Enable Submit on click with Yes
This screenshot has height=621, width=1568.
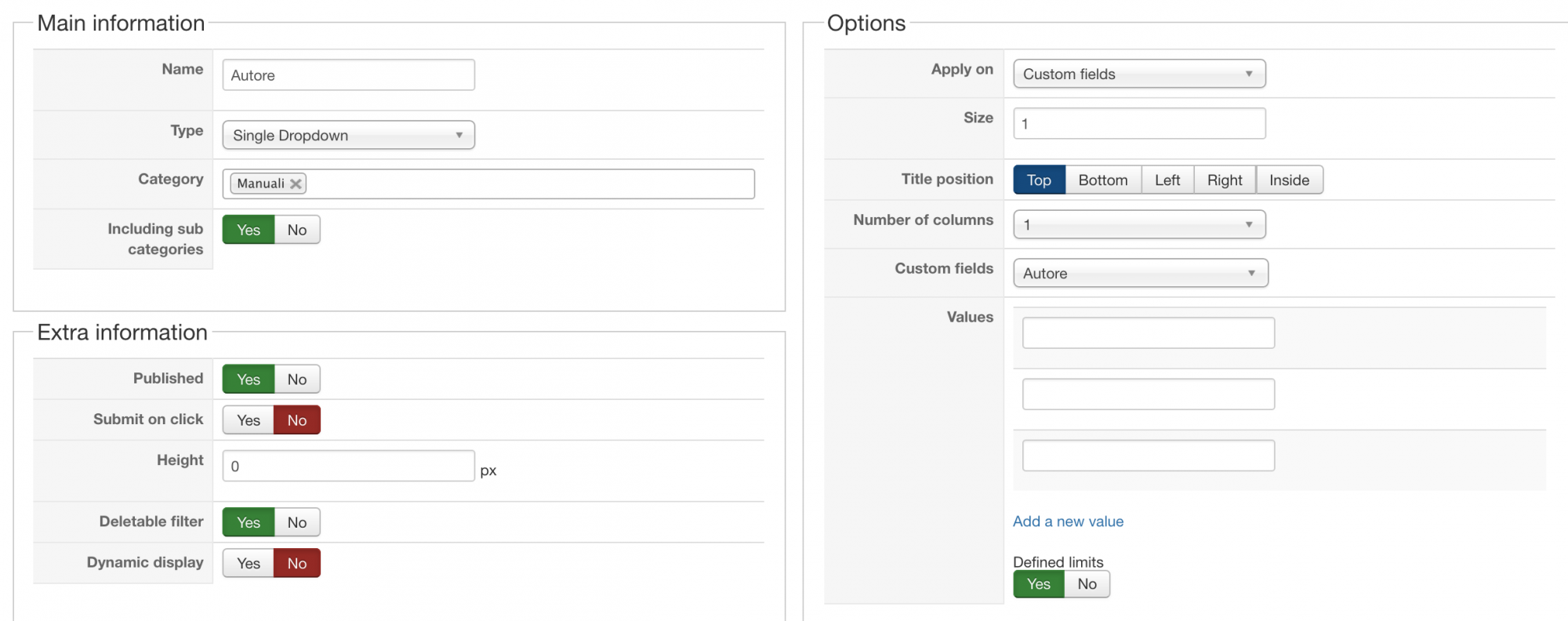[x=249, y=420]
